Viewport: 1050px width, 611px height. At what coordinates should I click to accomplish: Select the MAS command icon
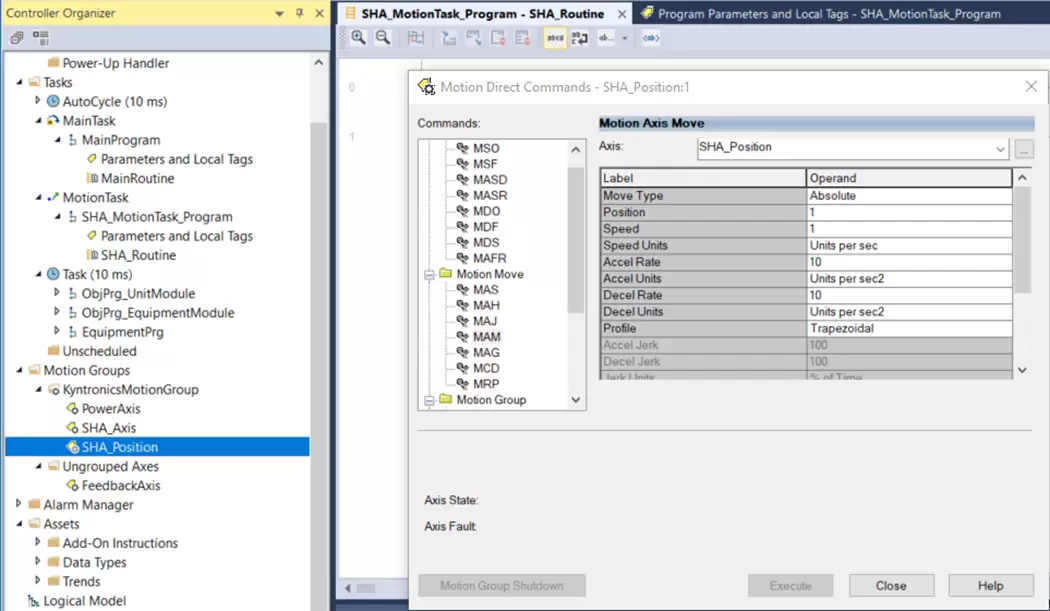[x=462, y=289]
